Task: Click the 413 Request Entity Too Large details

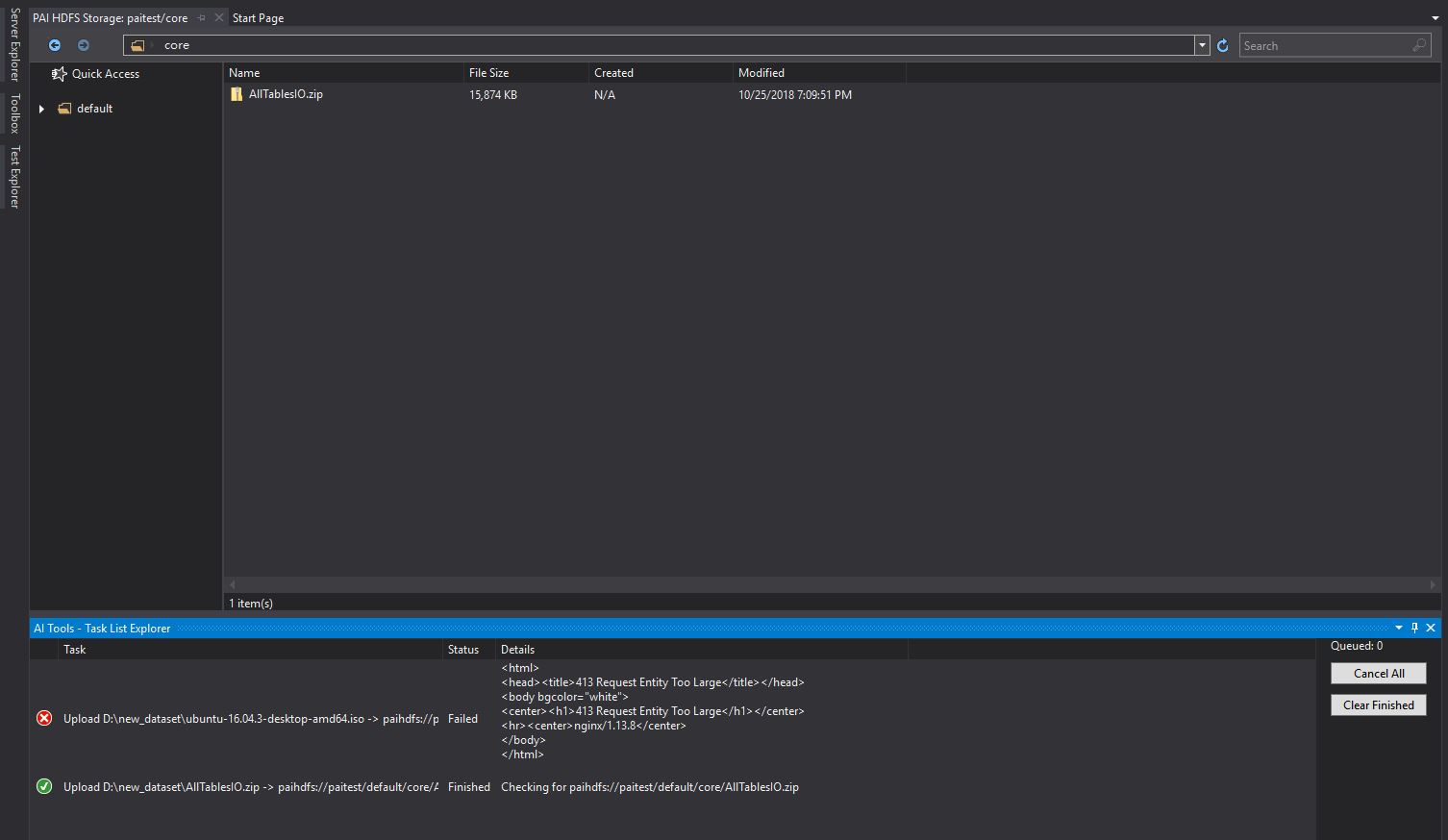Action: (653, 711)
